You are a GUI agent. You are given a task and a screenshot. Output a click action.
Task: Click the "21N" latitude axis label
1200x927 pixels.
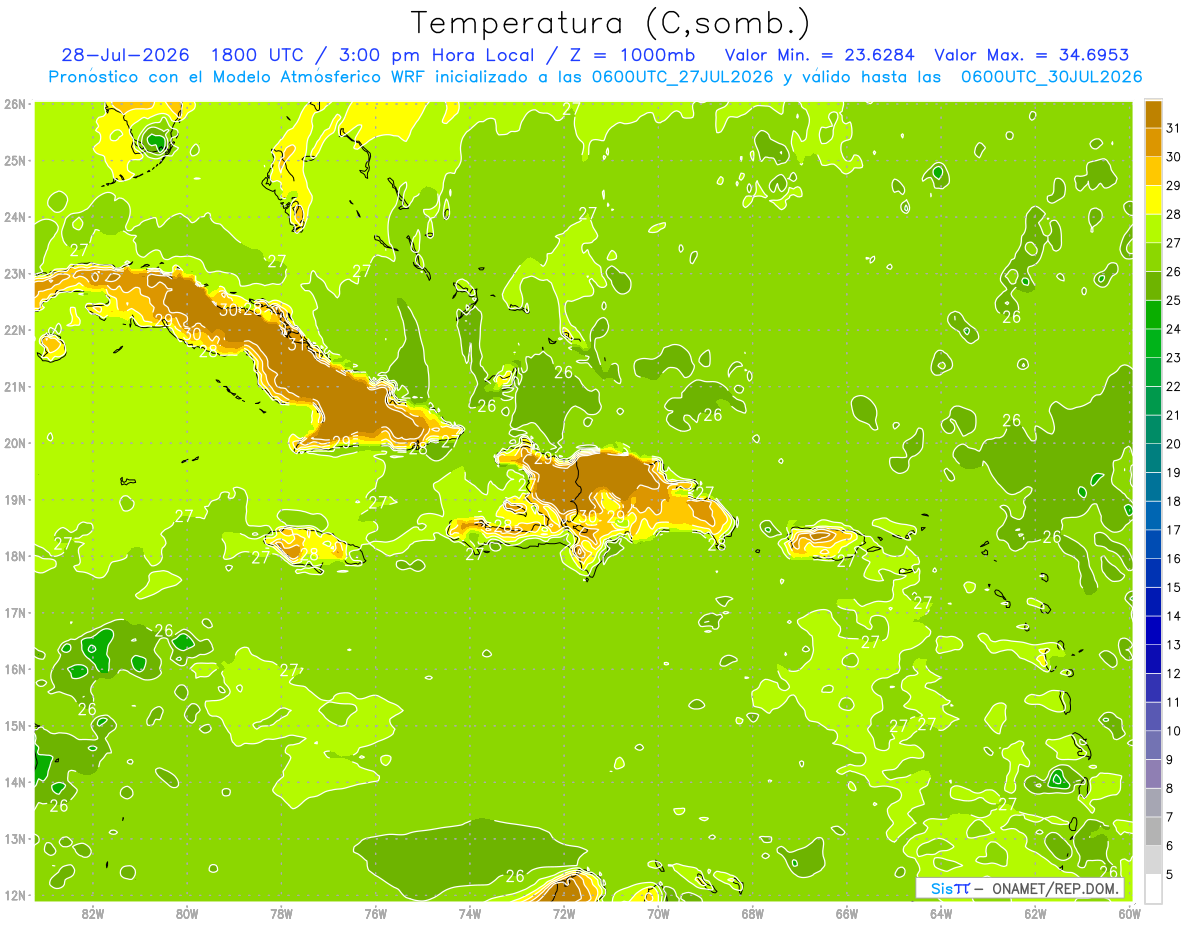(x=15, y=387)
